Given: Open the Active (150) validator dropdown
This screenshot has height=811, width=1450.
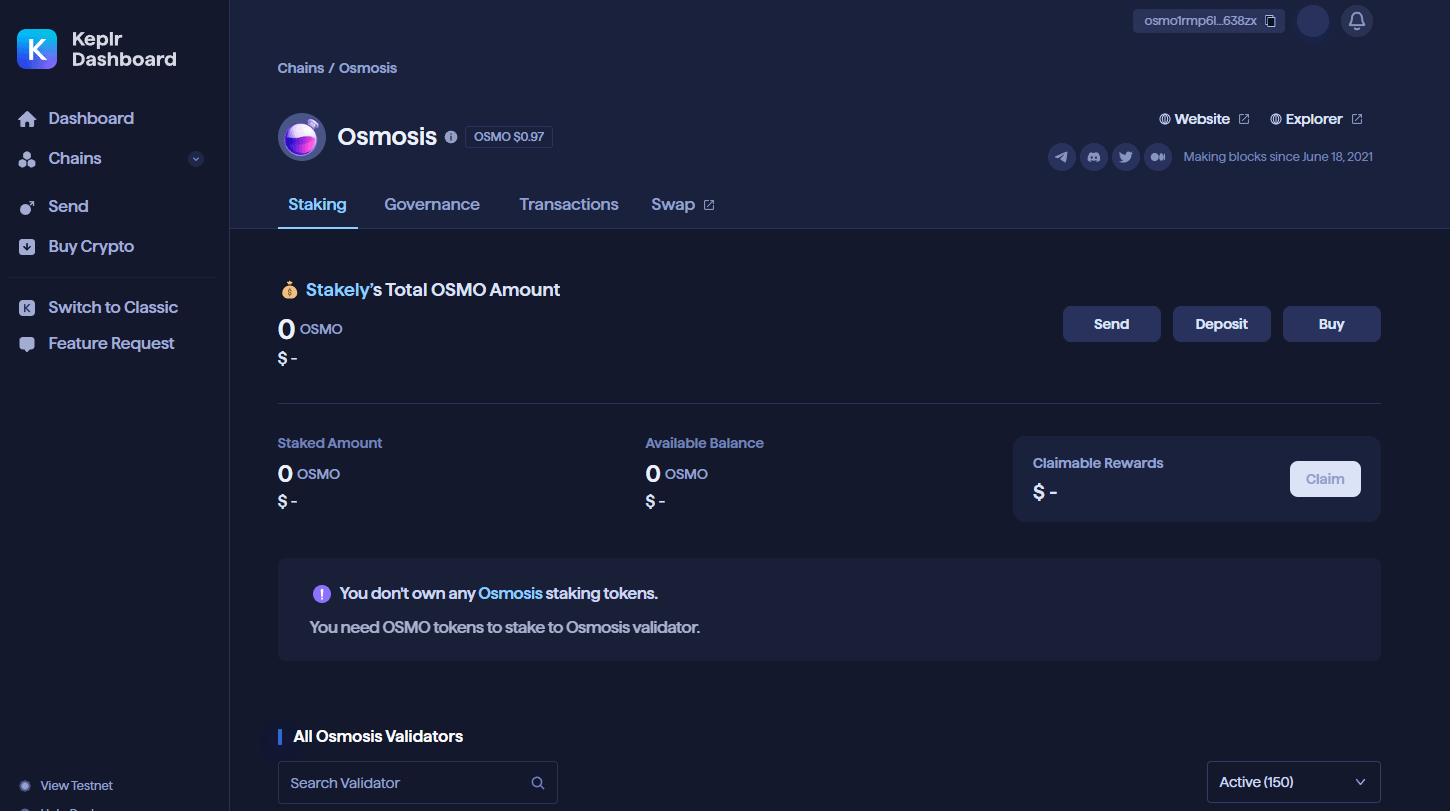Looking at the screenshot, I should (x=1294, y=782).
